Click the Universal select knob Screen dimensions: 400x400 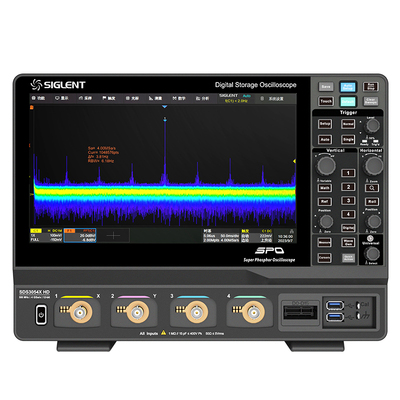click(372, 254)
